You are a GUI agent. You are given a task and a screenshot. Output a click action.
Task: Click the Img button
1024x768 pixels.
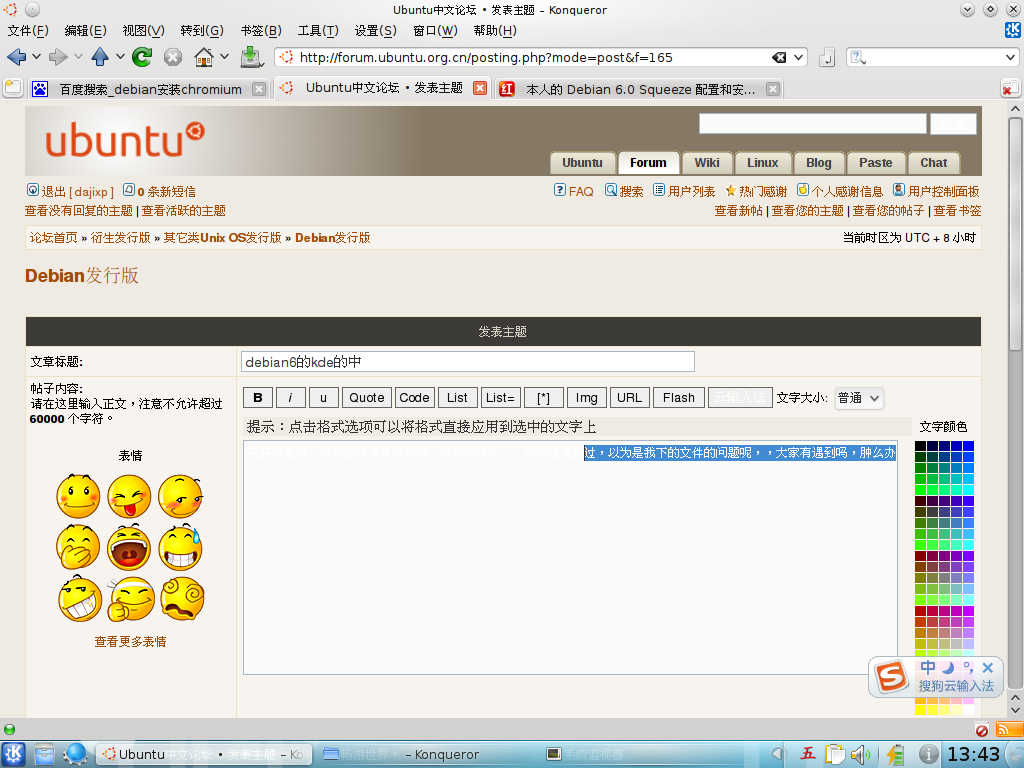click(586, 398)
